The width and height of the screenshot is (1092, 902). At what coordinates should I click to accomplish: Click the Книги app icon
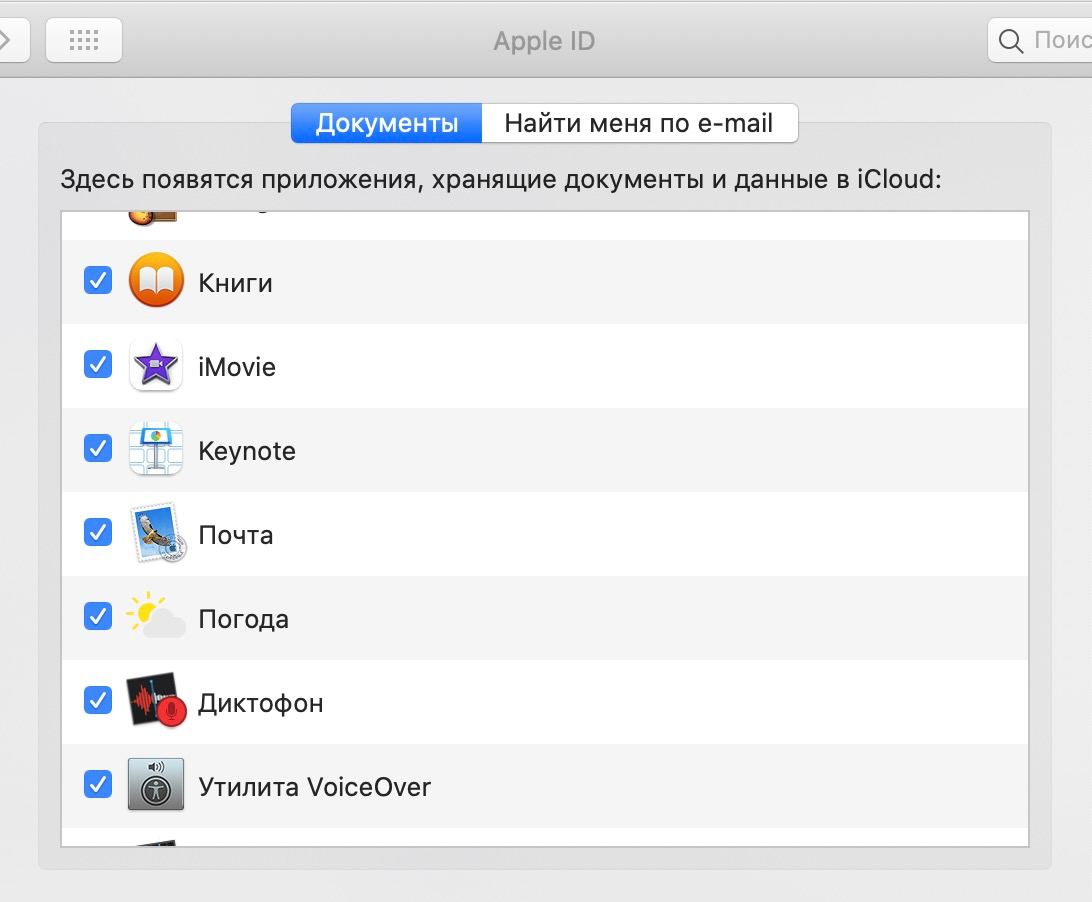coord(156,280)
